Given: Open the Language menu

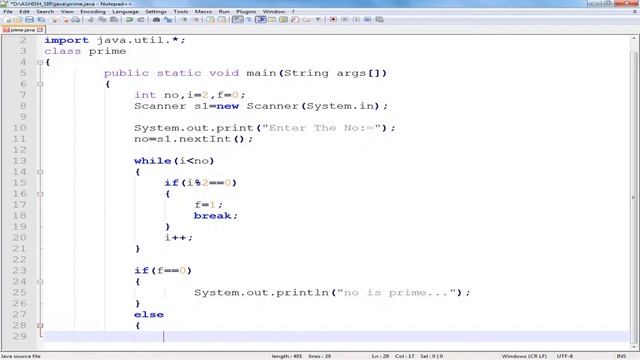Looking at the screenshot, I should (x=125, y=11).
